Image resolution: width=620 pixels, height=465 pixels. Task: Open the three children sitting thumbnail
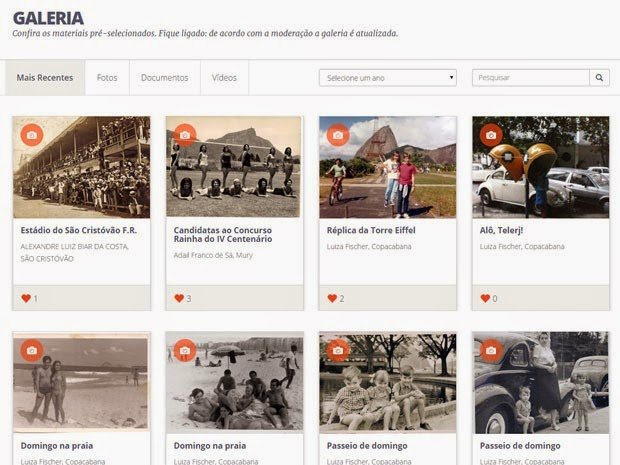(x=388, y=382)
